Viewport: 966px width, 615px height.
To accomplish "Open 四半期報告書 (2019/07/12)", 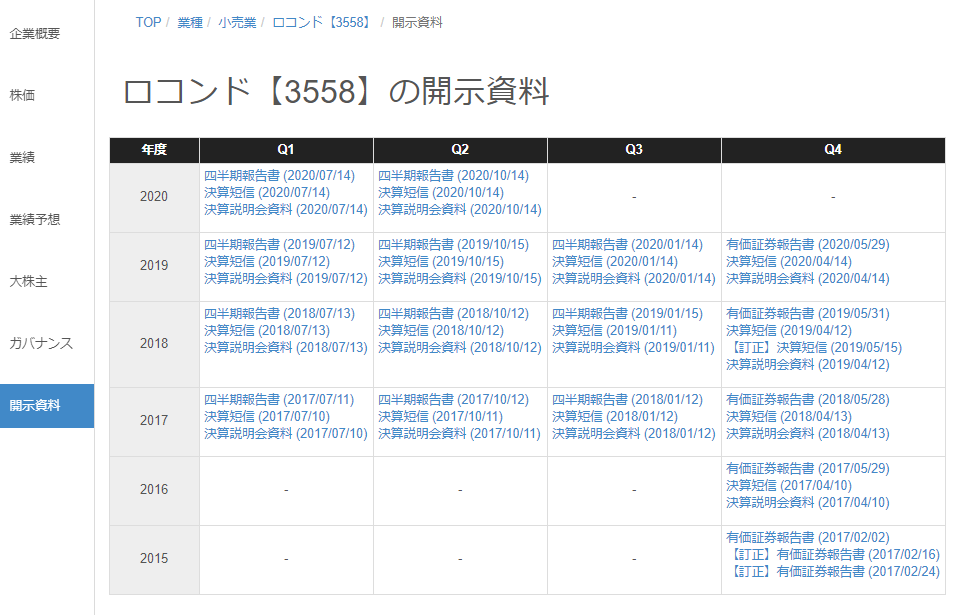I will click(x=279, y=245).
